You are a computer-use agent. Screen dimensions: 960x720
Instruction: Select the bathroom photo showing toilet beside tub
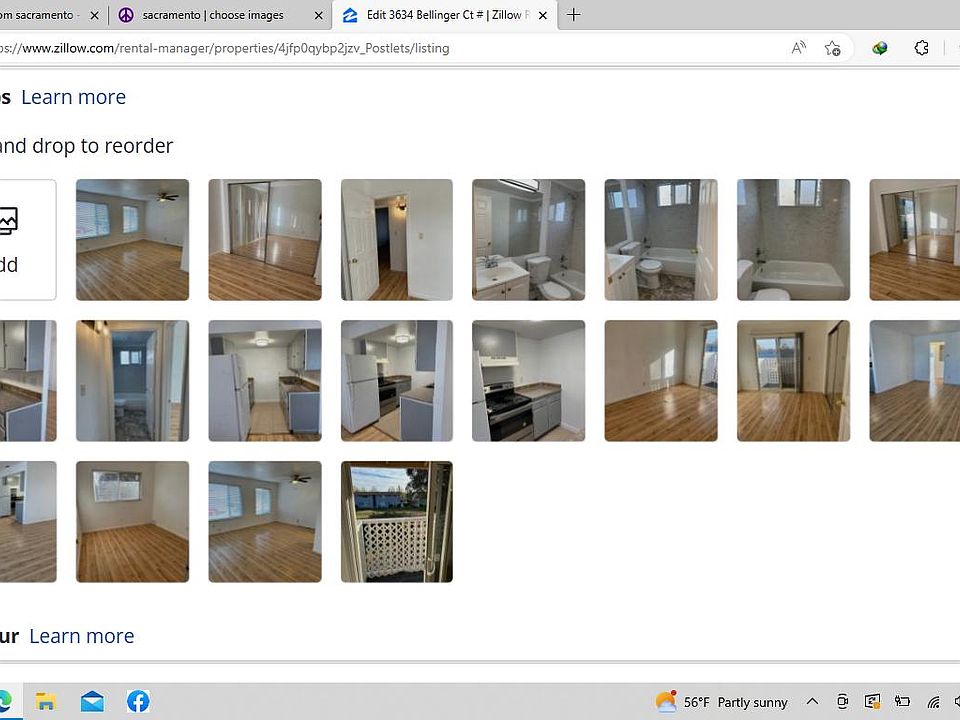661,240
